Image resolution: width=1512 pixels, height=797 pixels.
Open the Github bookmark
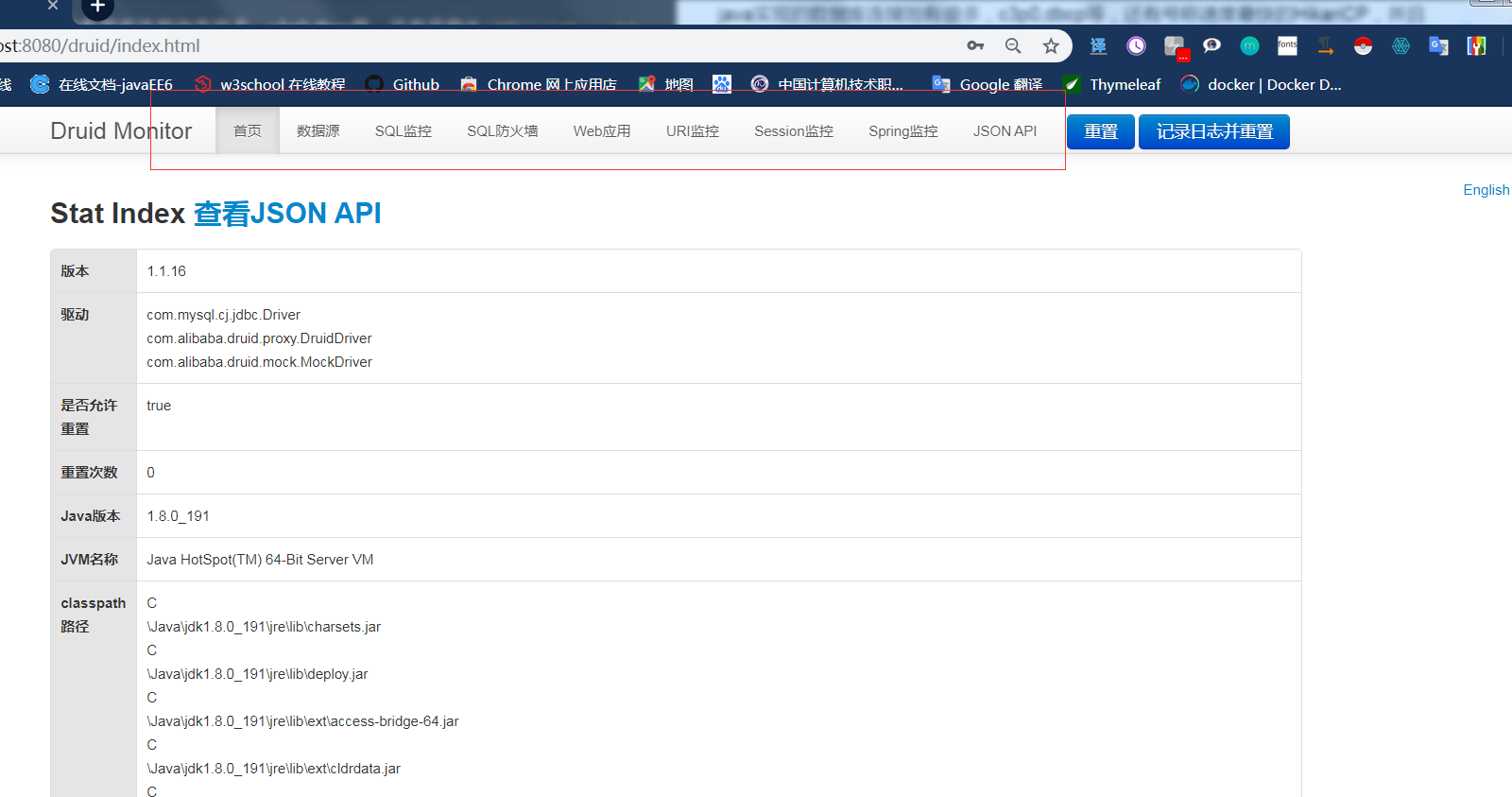(403, 84)
